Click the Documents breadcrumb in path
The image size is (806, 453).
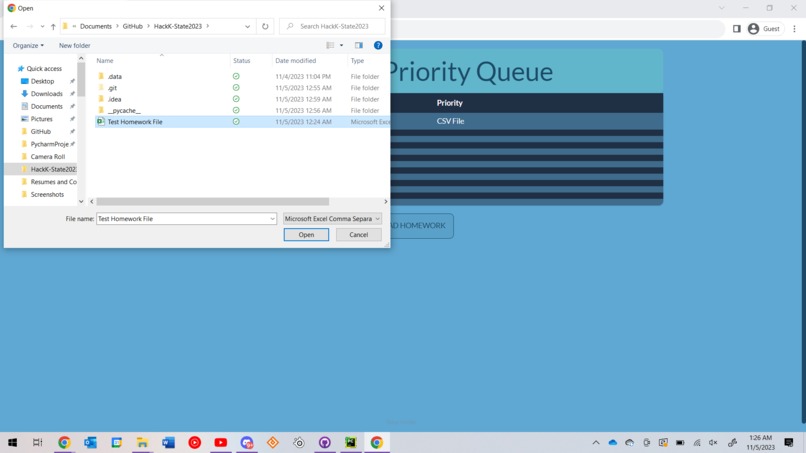(96, 26)
